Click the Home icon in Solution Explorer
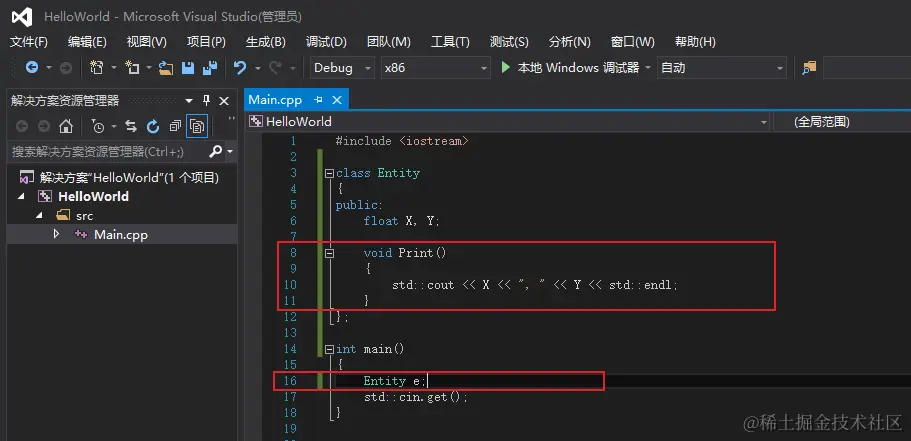The width and height of the screenshot is (911, 441). 66,126
